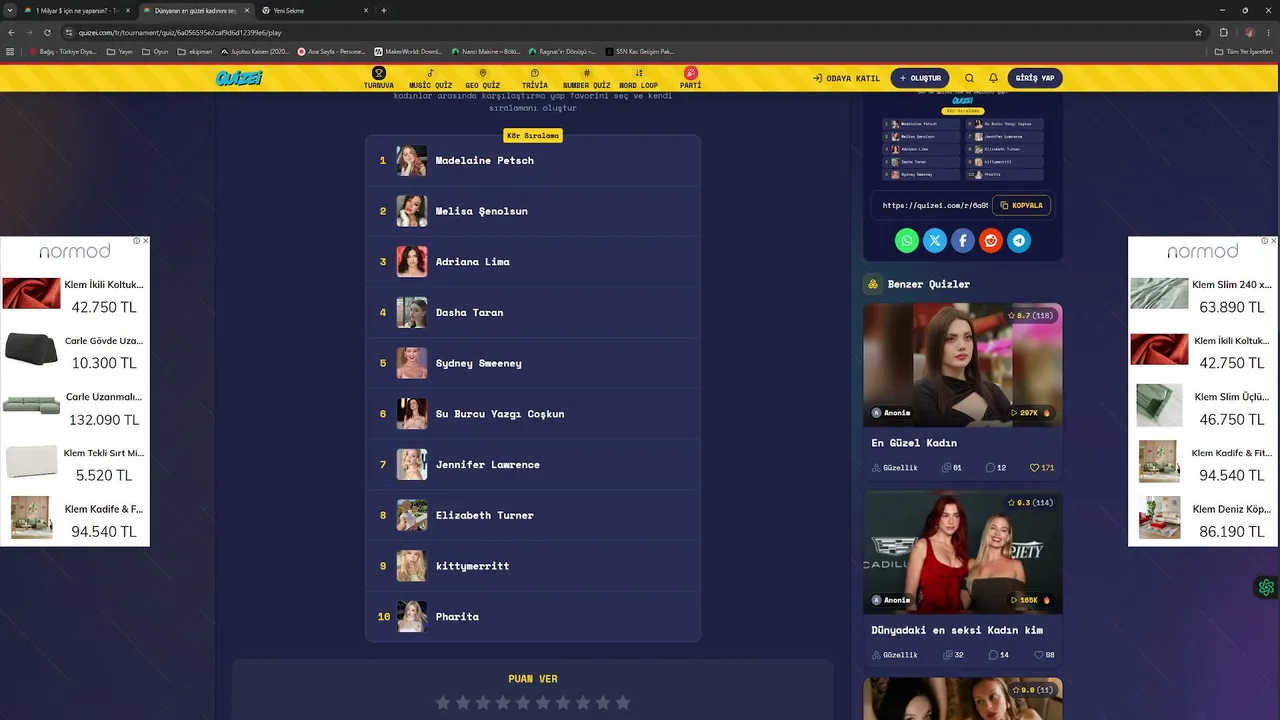Screen dimensions: 1280x720
Task: Open the tab search chevron in the browser
Action: (x=10, y=10)
